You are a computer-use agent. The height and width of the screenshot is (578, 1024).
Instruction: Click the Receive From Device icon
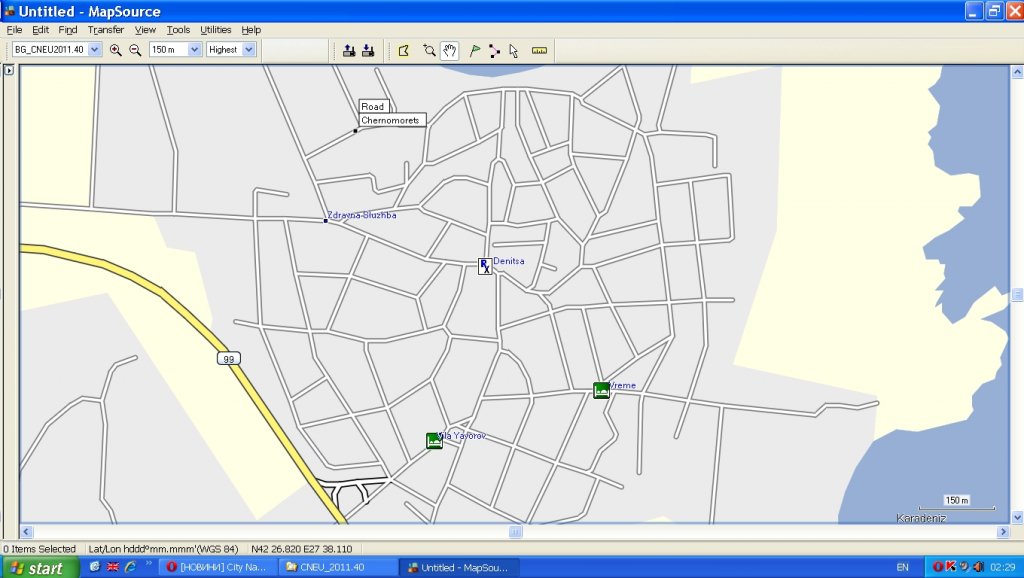click(367, 50)
